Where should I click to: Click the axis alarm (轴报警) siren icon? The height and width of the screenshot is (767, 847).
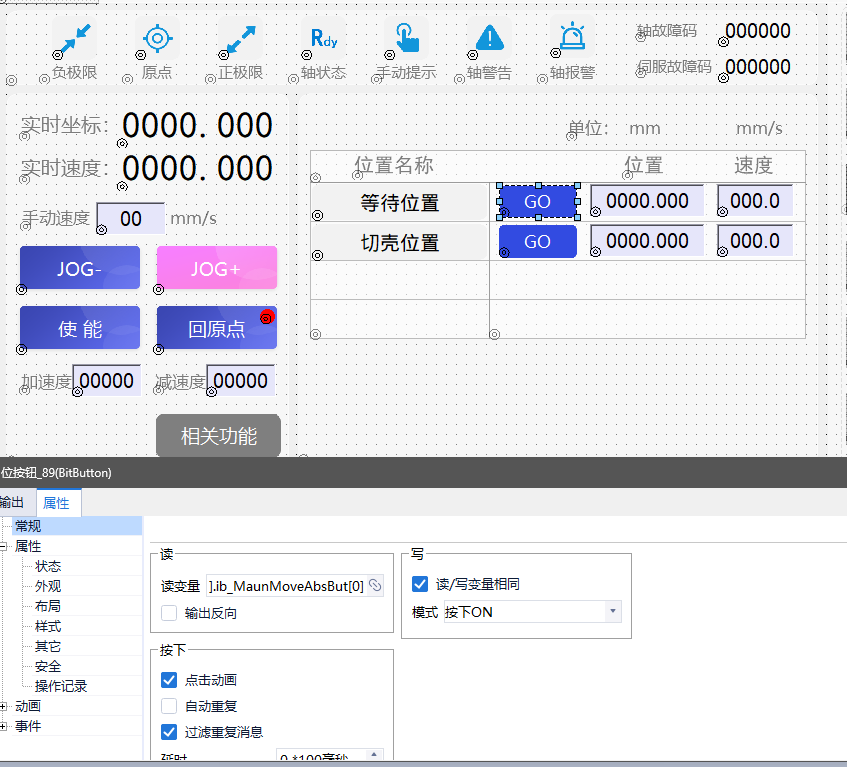(x=572, y=39)
